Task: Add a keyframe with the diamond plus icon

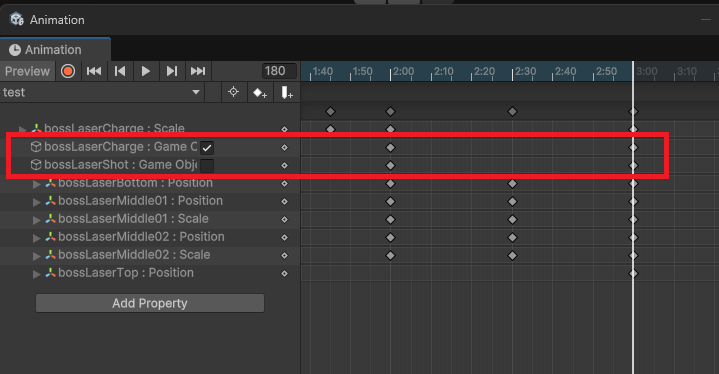Action: coord(260,93)
